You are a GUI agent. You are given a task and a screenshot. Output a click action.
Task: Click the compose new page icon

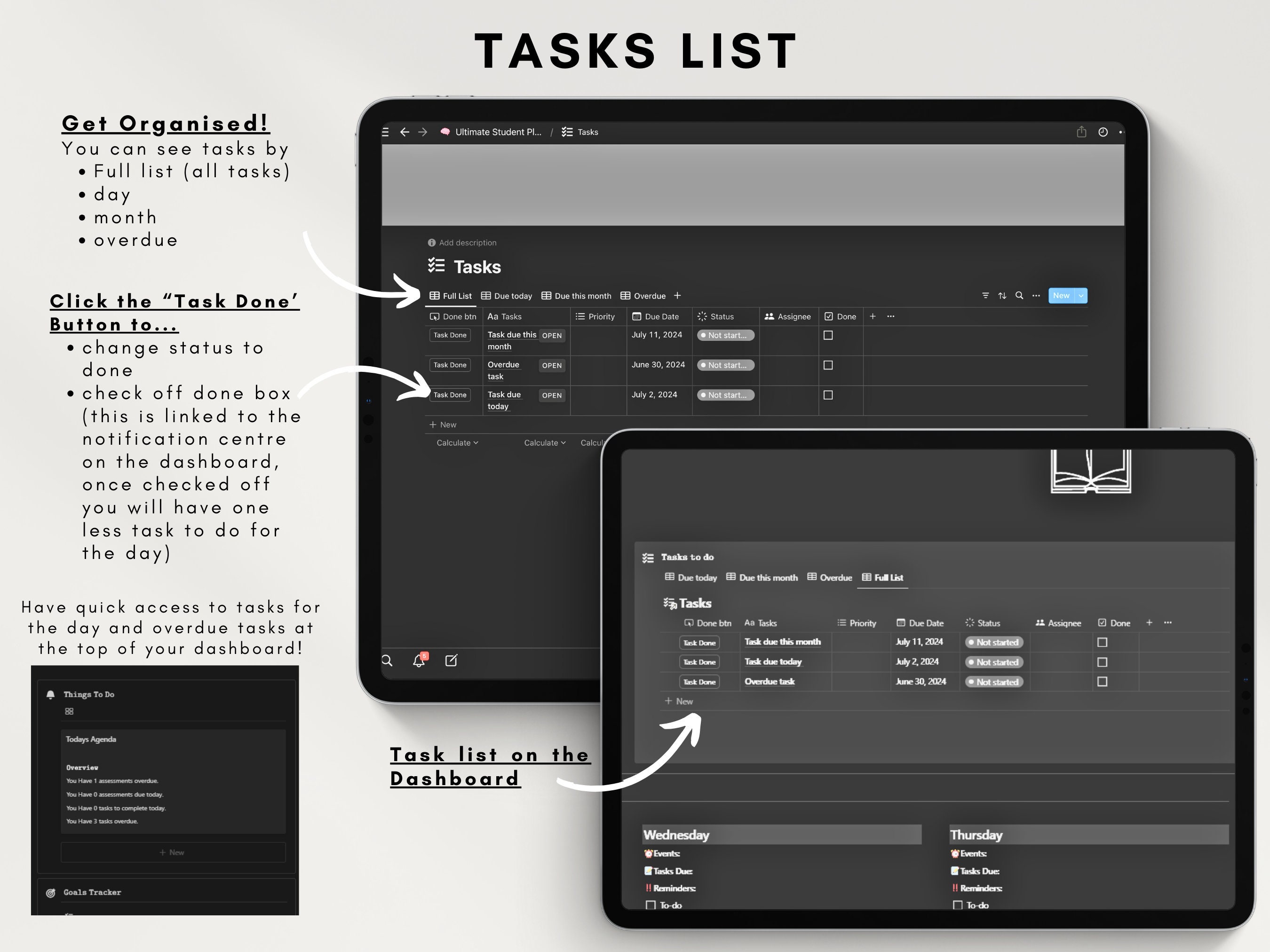pos(451,661)
